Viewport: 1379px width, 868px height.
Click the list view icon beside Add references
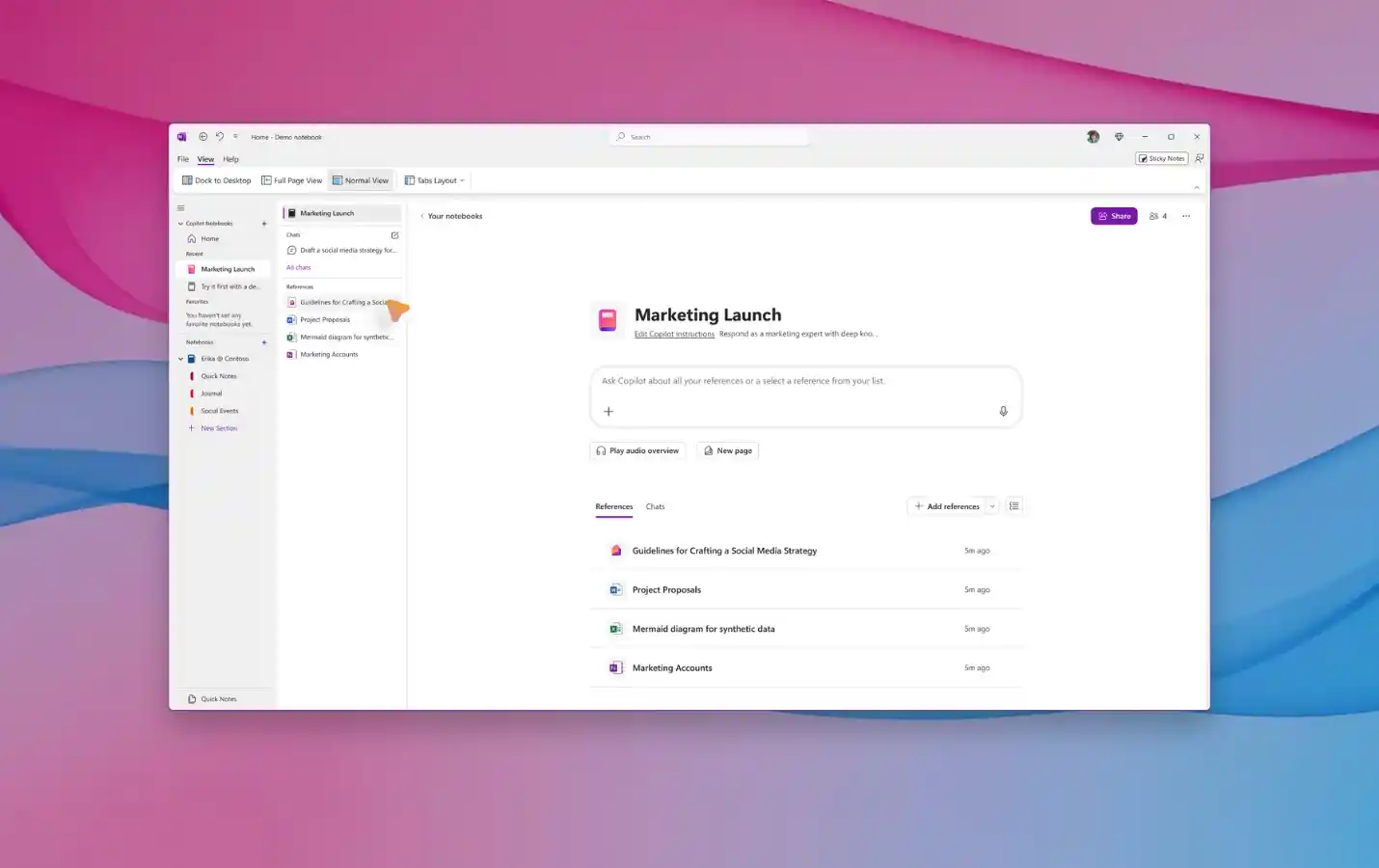pyautogui.click(x=1014, y=506)
